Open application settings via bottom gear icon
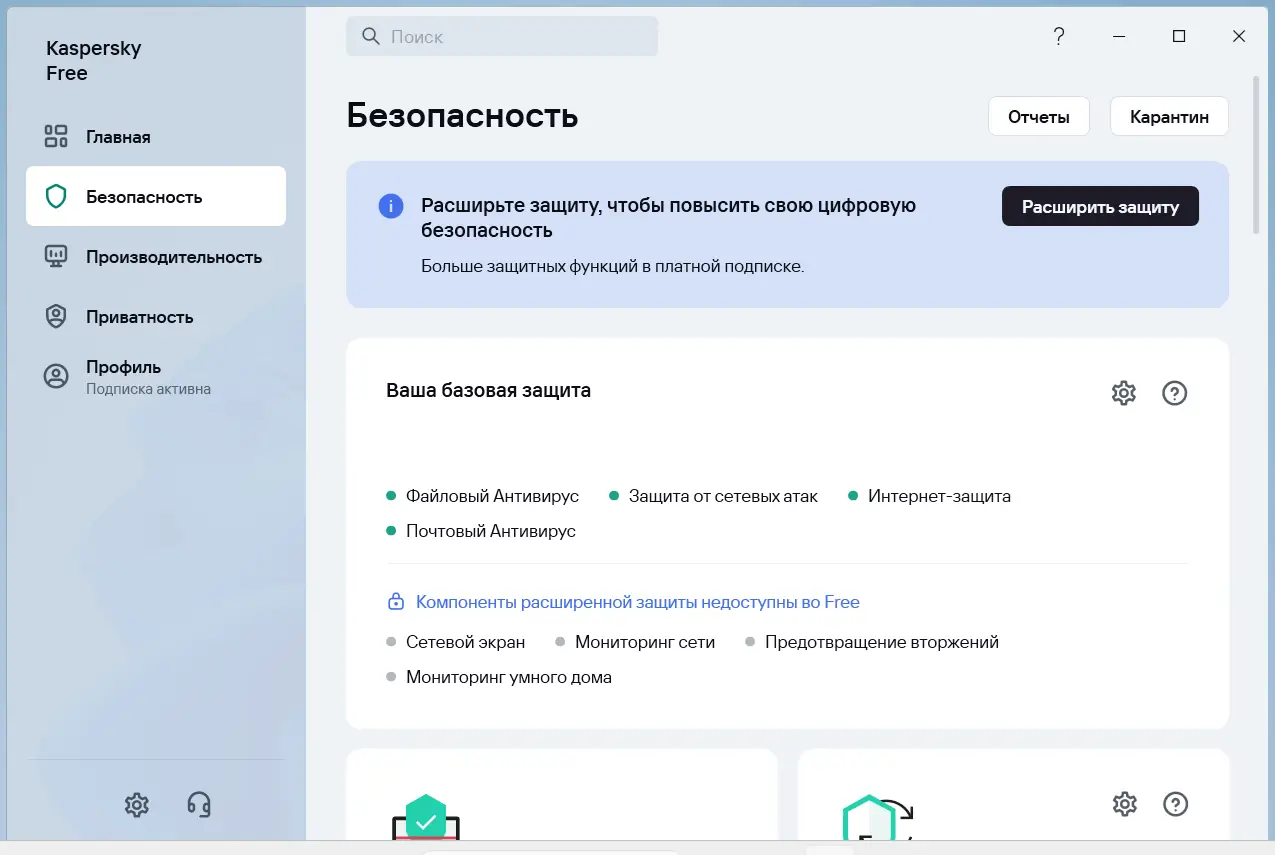This screenshot has width=1275, height=855. pyautogui.click(x=136, y=805)
